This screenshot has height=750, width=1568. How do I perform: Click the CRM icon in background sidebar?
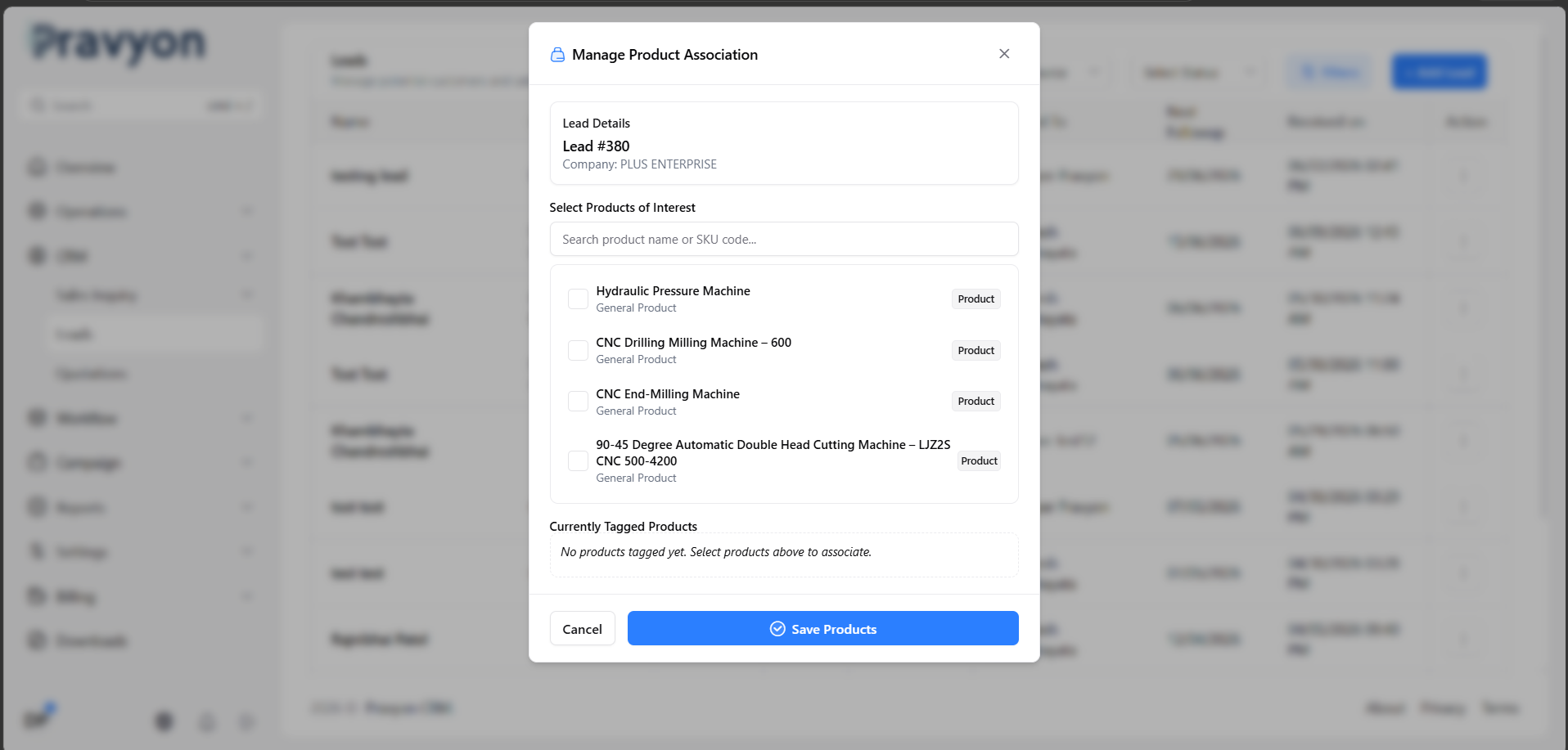(x=38, y=256)
